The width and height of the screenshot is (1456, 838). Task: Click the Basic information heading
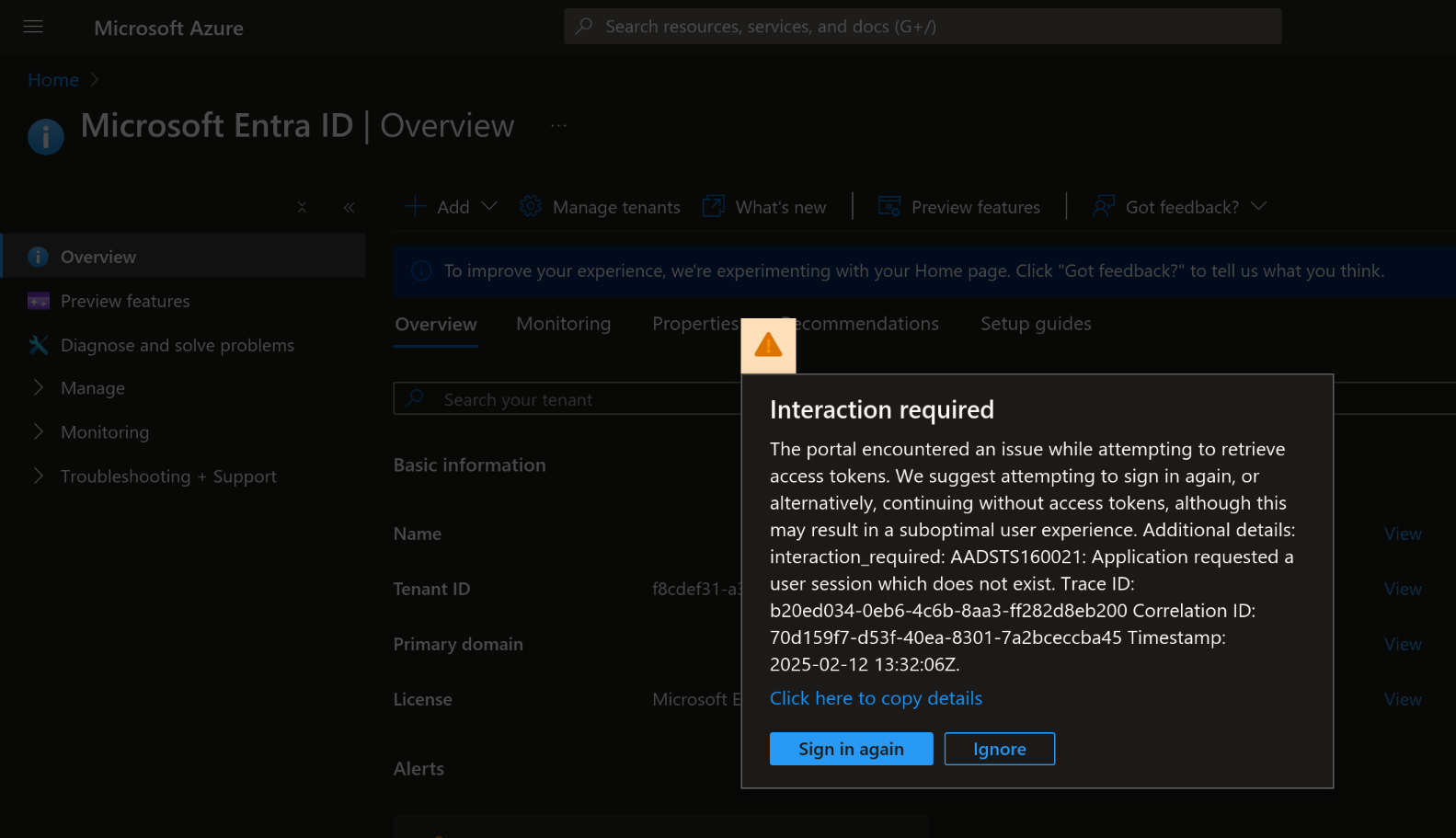tap(469, 465)
